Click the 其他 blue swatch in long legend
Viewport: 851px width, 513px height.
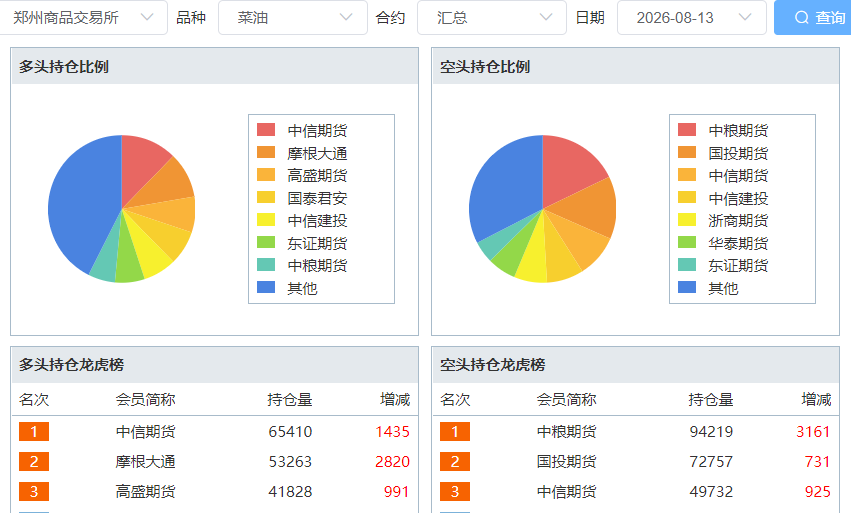pos(266,288)
